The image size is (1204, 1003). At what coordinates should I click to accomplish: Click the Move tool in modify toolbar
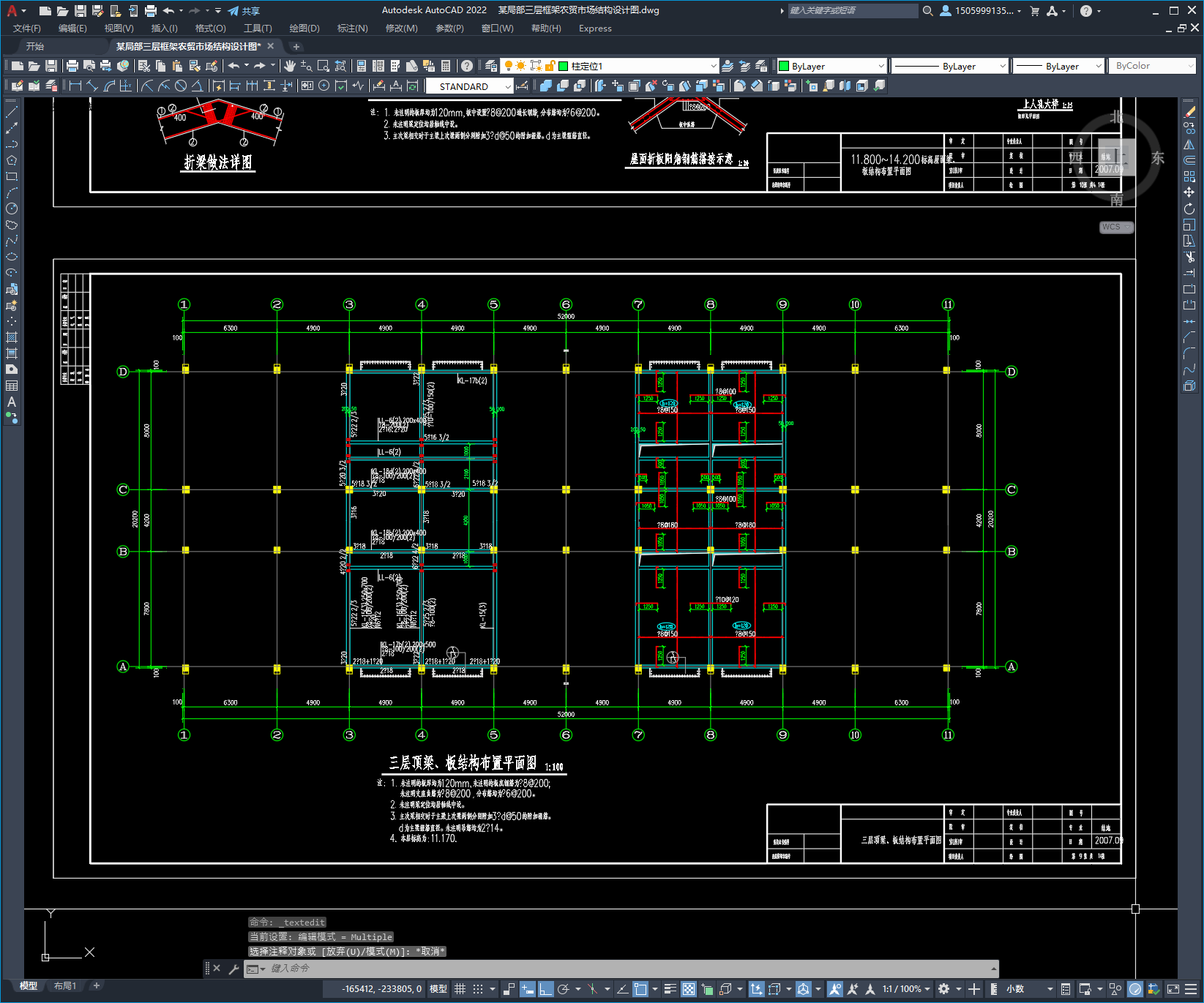pos(1189,192)
